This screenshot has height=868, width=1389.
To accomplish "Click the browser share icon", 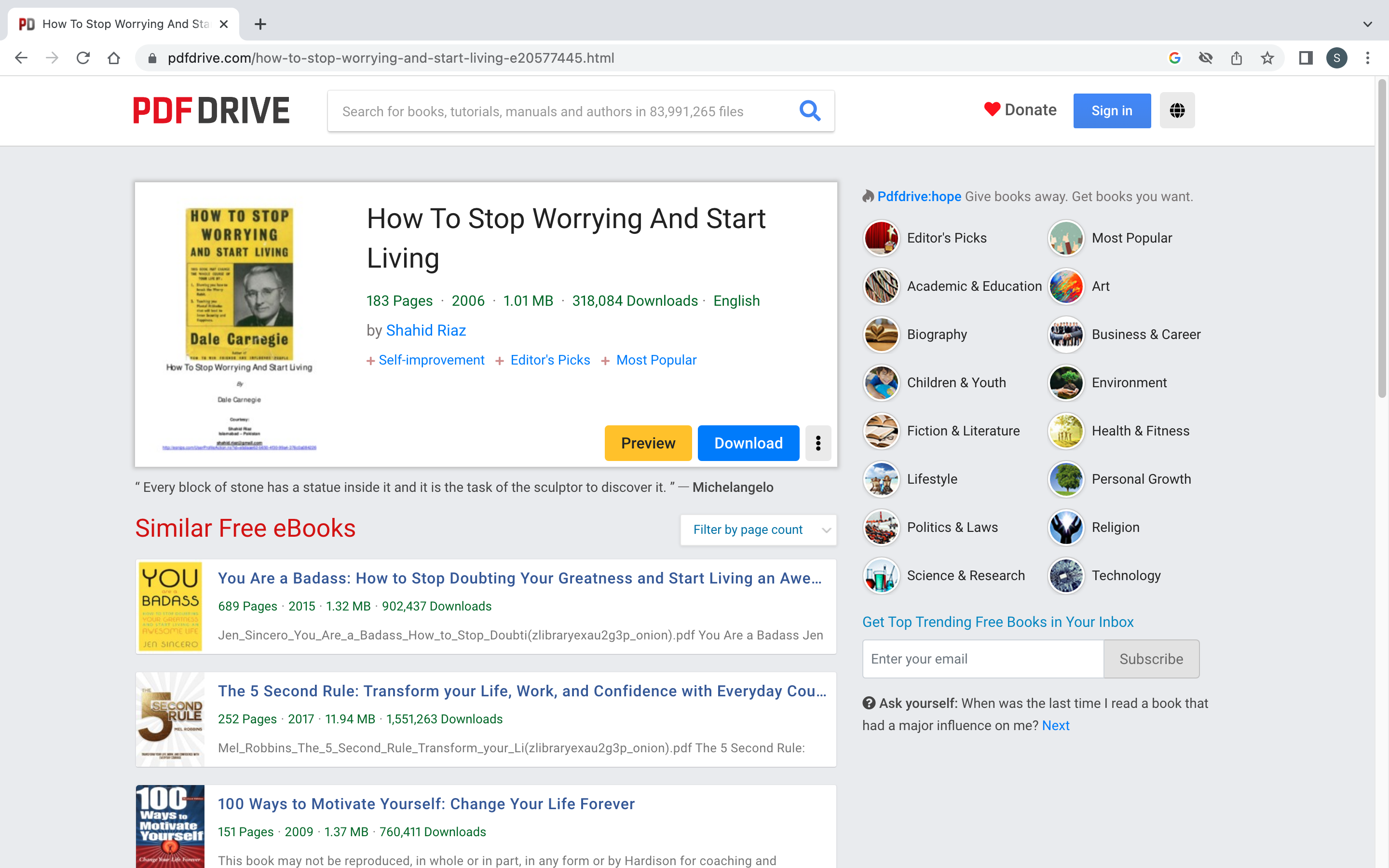I will click(x=1236, y=58).
